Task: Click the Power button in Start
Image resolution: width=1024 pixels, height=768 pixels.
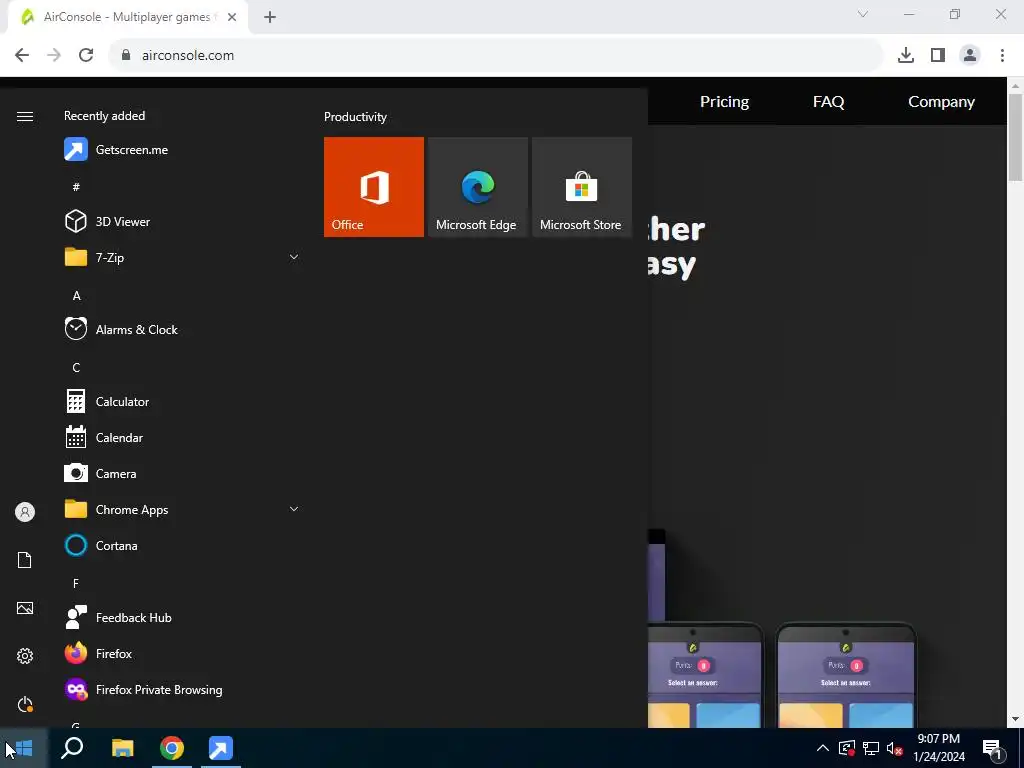Action: pos(25,704)
